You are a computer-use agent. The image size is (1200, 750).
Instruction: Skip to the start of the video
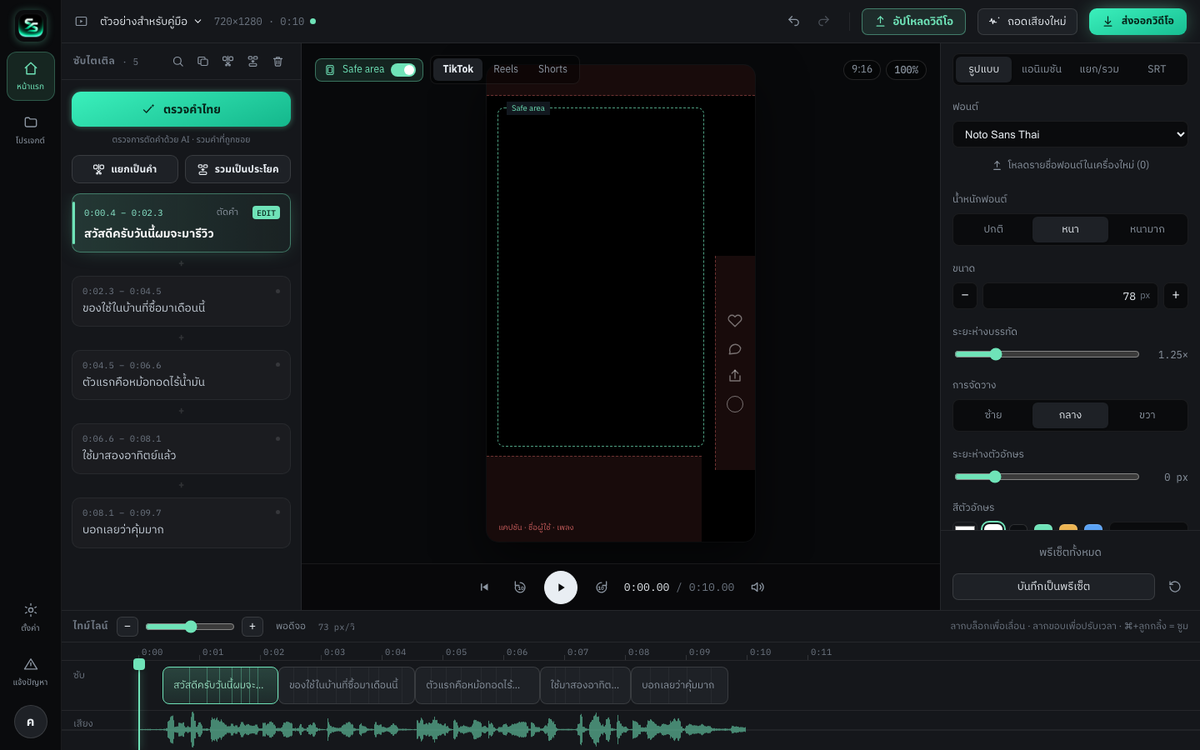[x=485, y=587]
